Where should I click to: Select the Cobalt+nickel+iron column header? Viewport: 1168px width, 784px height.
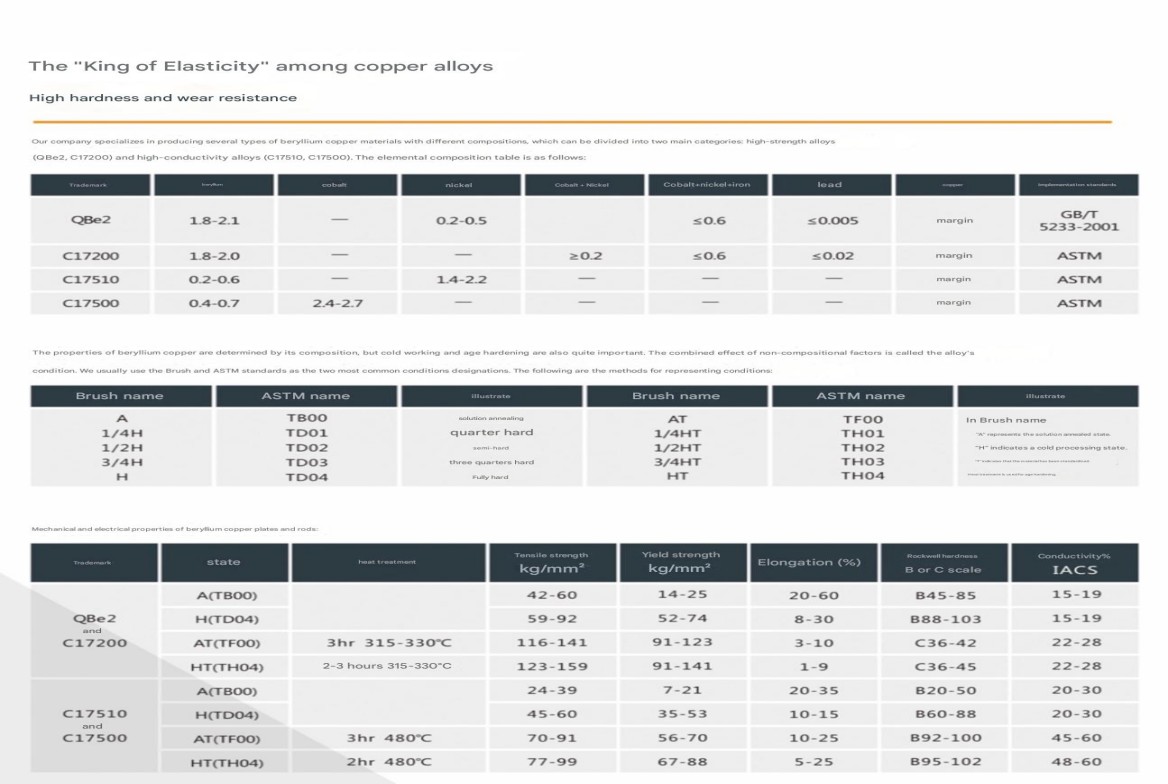(708, 185)
